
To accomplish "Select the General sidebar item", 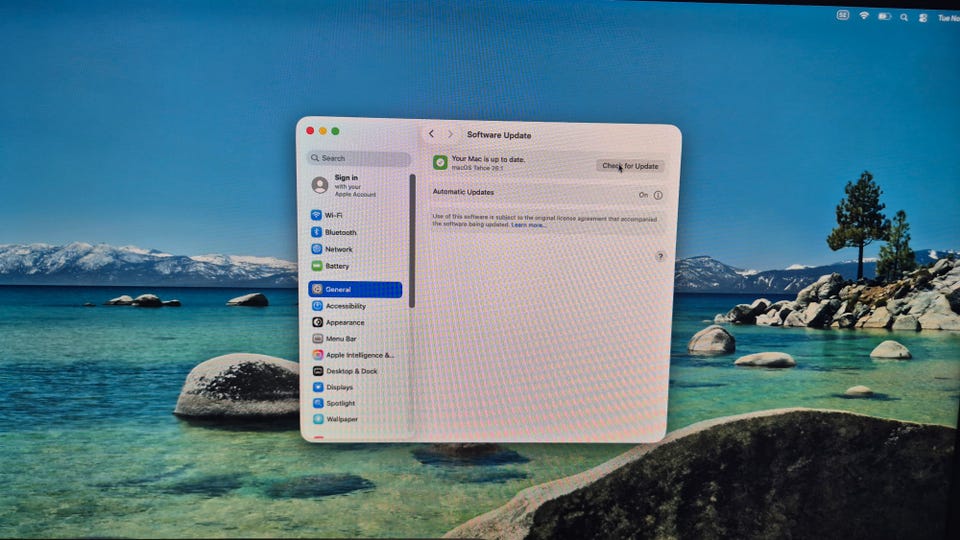I will [355, 289].
